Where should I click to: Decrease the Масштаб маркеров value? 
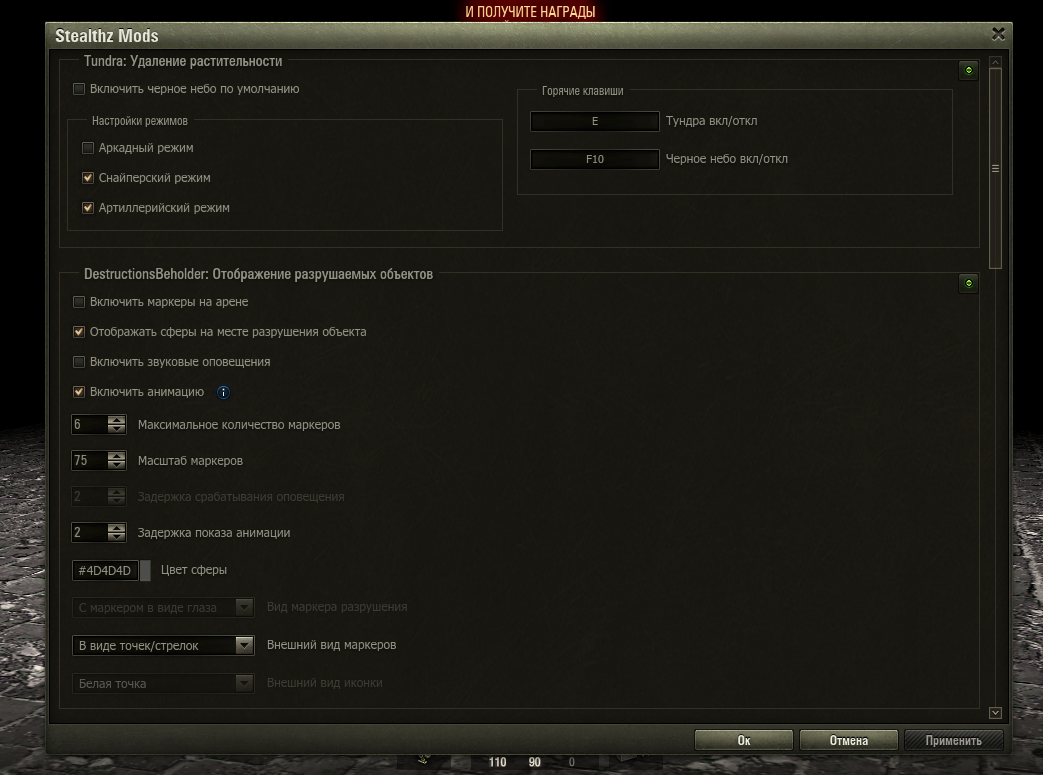coord(117,466)
